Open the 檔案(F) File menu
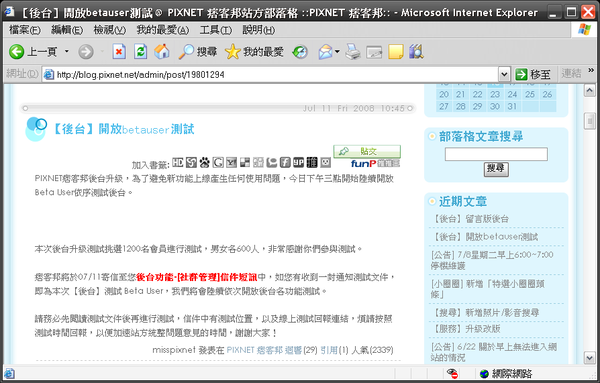This screenshot has width=600, height=383. tap(24, 30)
